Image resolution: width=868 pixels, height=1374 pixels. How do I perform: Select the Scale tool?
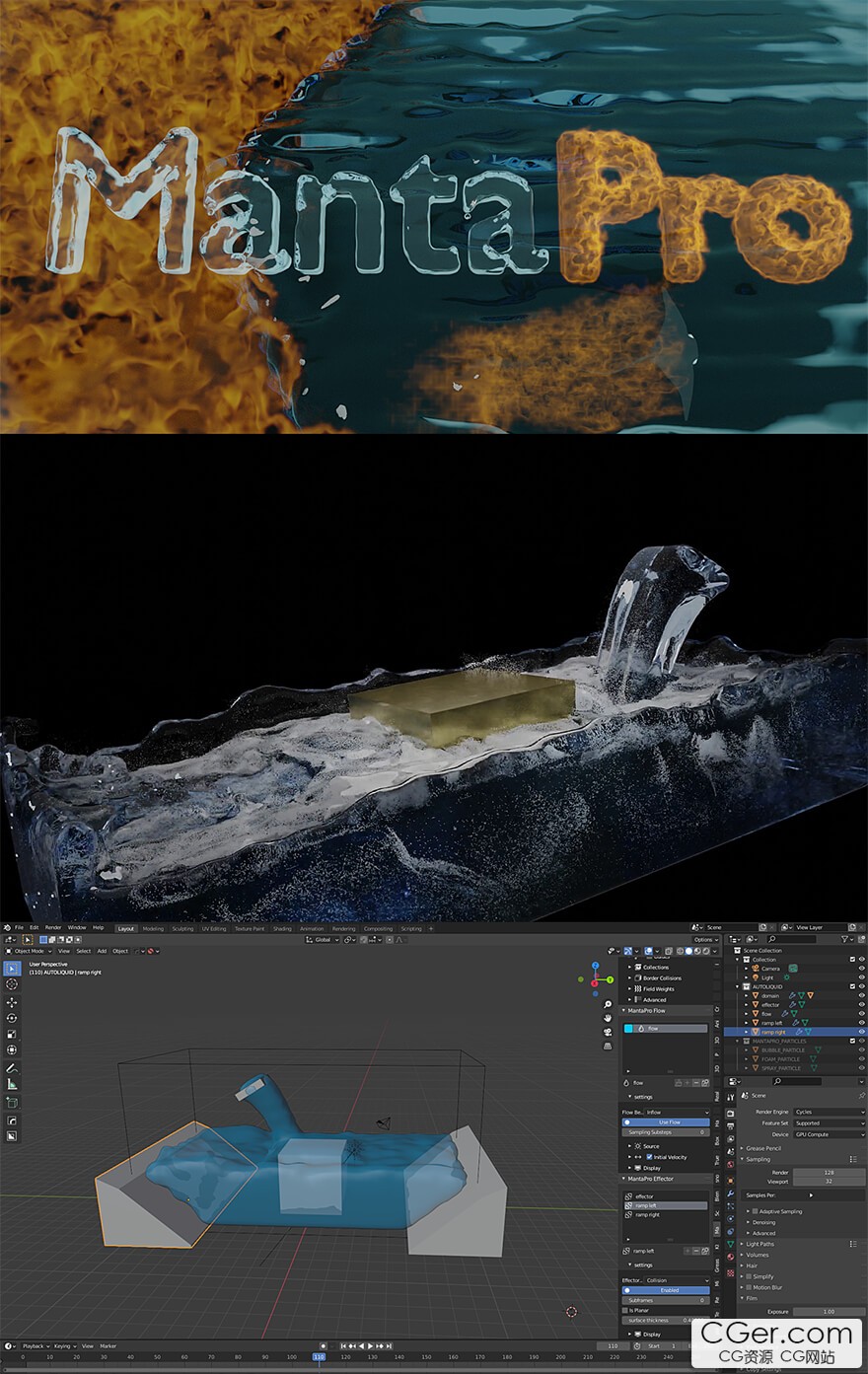point(12,1034)
